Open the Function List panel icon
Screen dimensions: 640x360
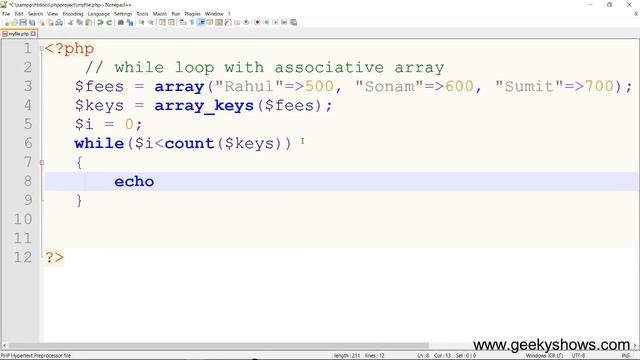[x=228, y=22]
